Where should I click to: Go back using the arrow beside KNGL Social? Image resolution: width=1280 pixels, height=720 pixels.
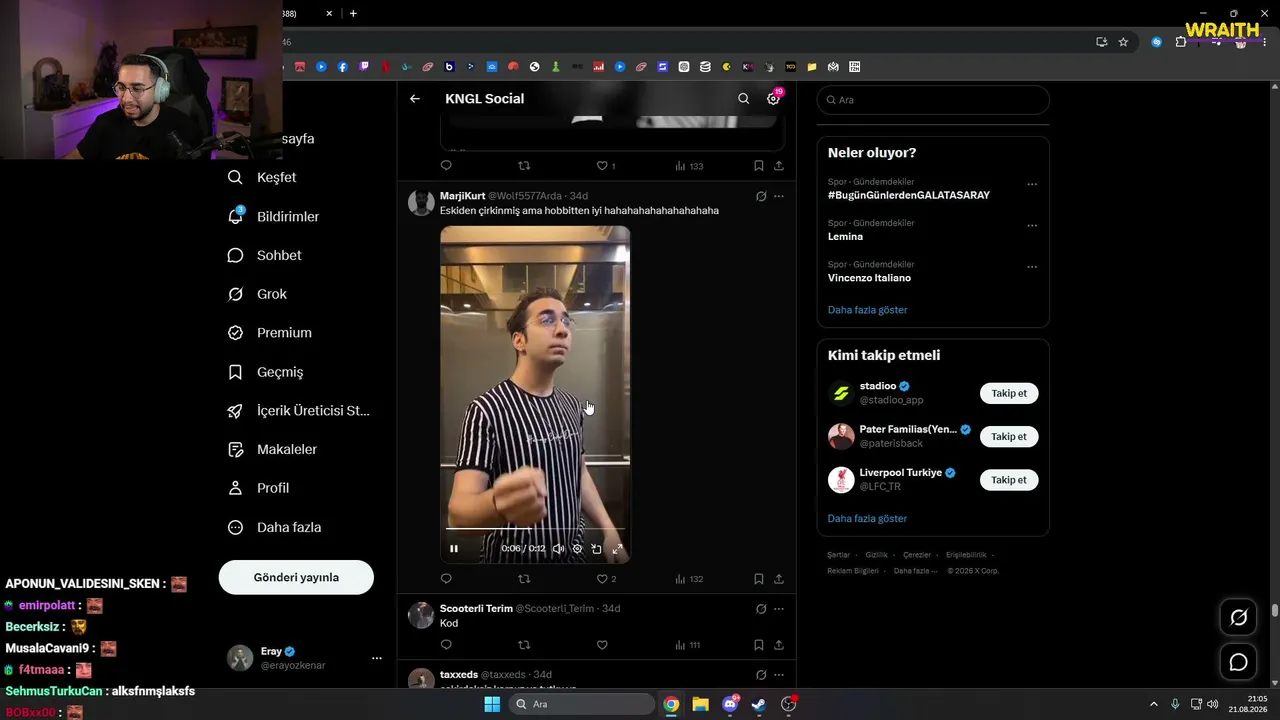[415, 99]
